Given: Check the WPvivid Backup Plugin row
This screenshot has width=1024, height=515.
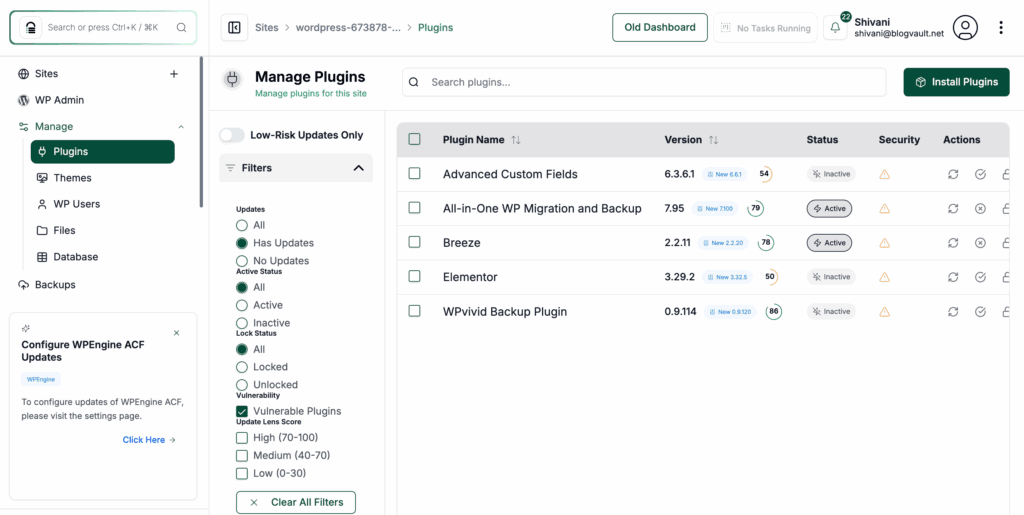Looking at the screenshot, I should tap(414, 311).
